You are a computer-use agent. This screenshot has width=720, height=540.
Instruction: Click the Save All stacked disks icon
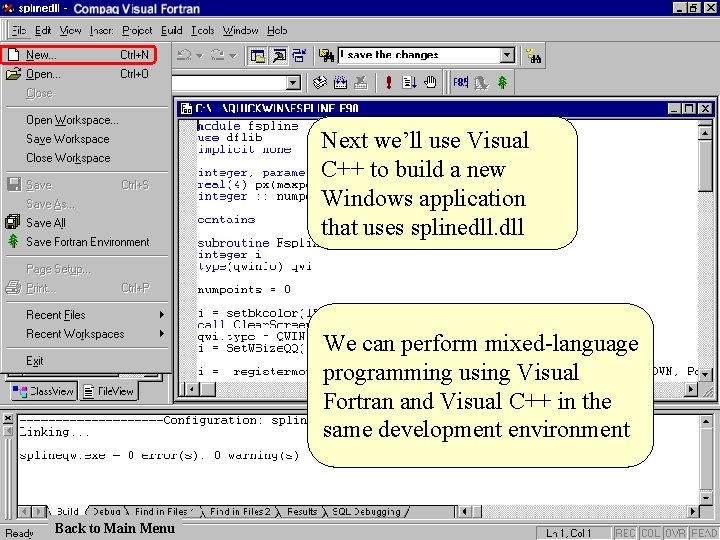[13, 222]
